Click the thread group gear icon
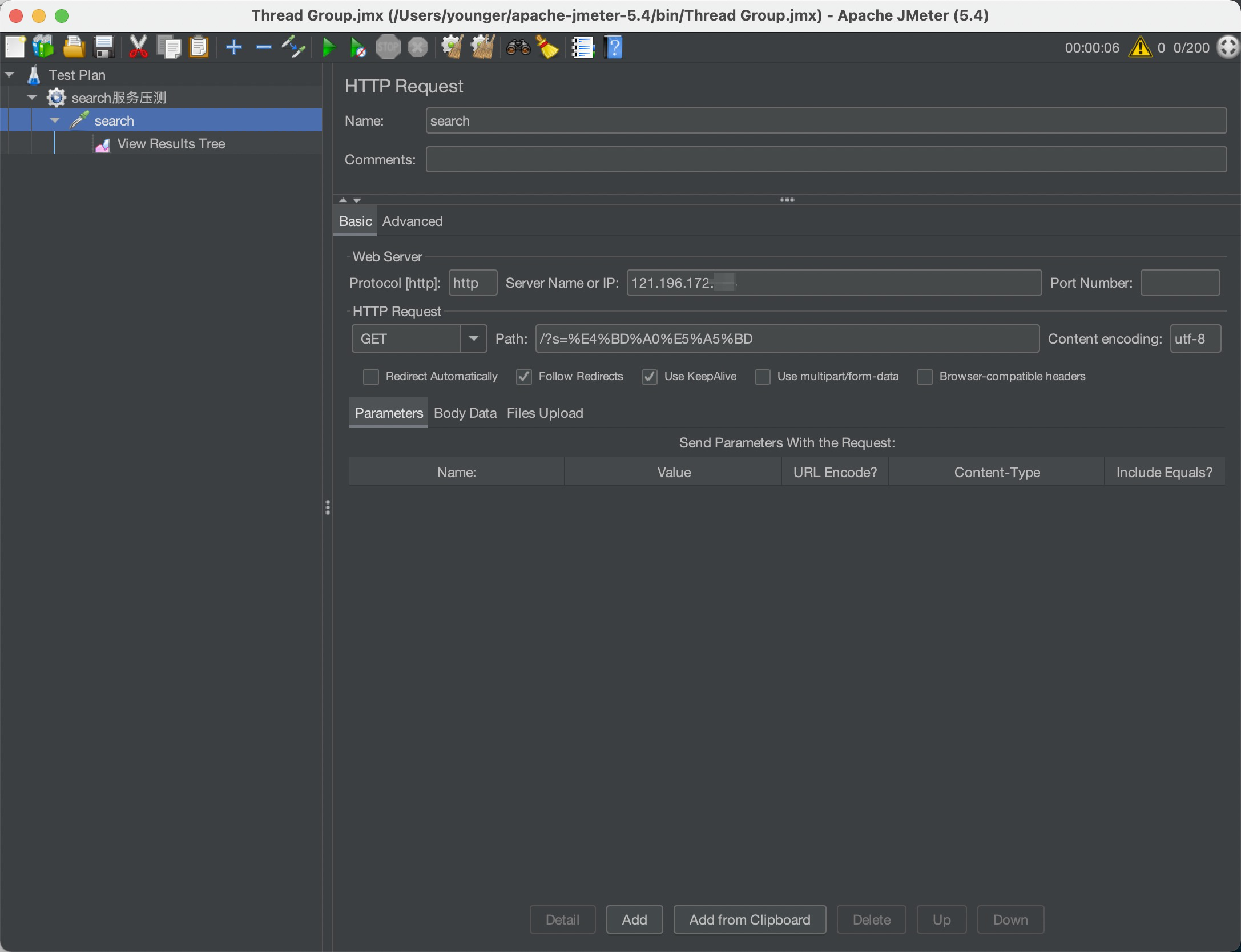Viewport: 1241px width, 952px height. tap(56, 98)
